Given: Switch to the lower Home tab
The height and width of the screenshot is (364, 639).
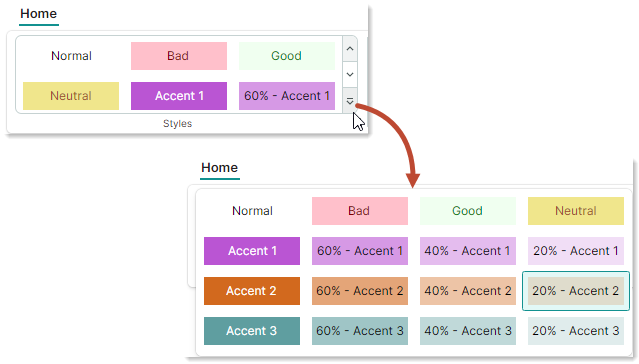Looking at the screenshot, I should pyautogui.click(x=219, y=168).
